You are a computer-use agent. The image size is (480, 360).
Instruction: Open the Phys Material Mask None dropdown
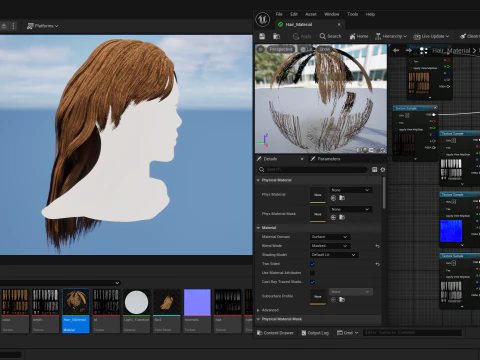(351, 209)
